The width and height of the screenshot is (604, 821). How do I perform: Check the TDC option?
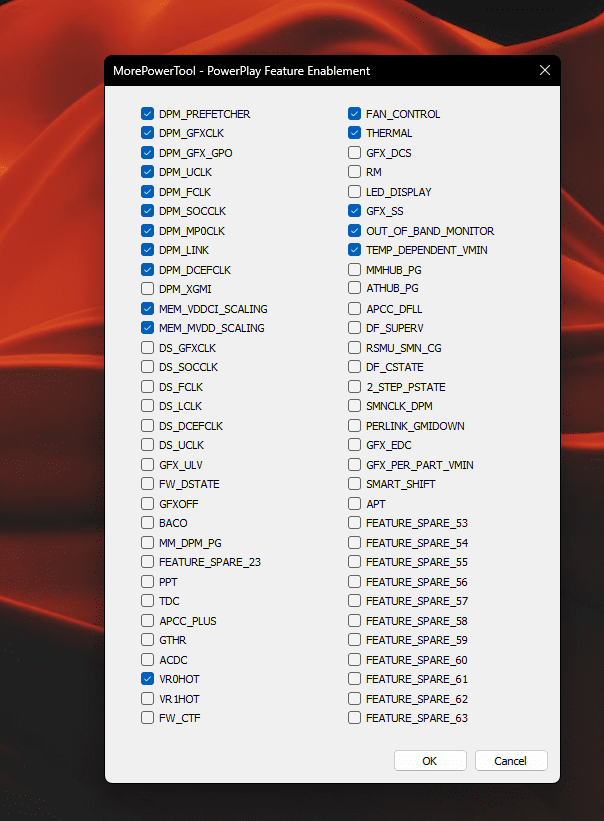coord(147,601)
